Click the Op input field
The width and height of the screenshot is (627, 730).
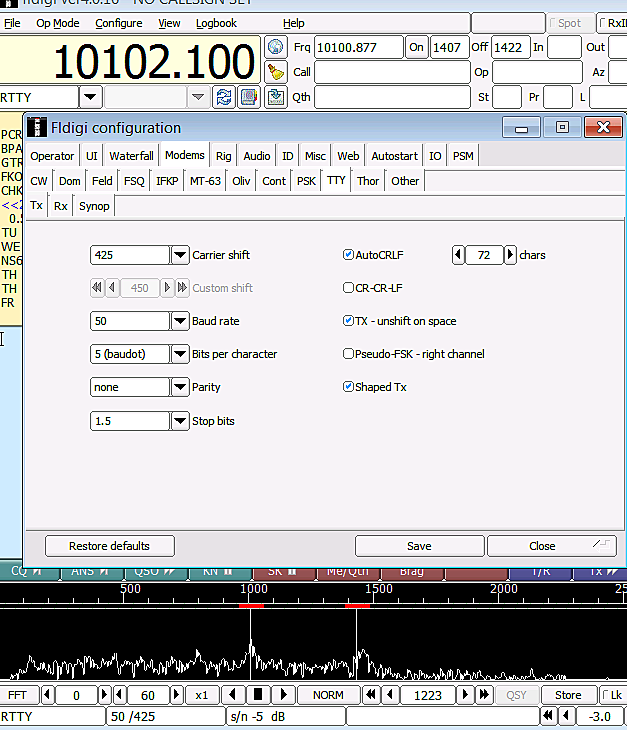point(537,72)
